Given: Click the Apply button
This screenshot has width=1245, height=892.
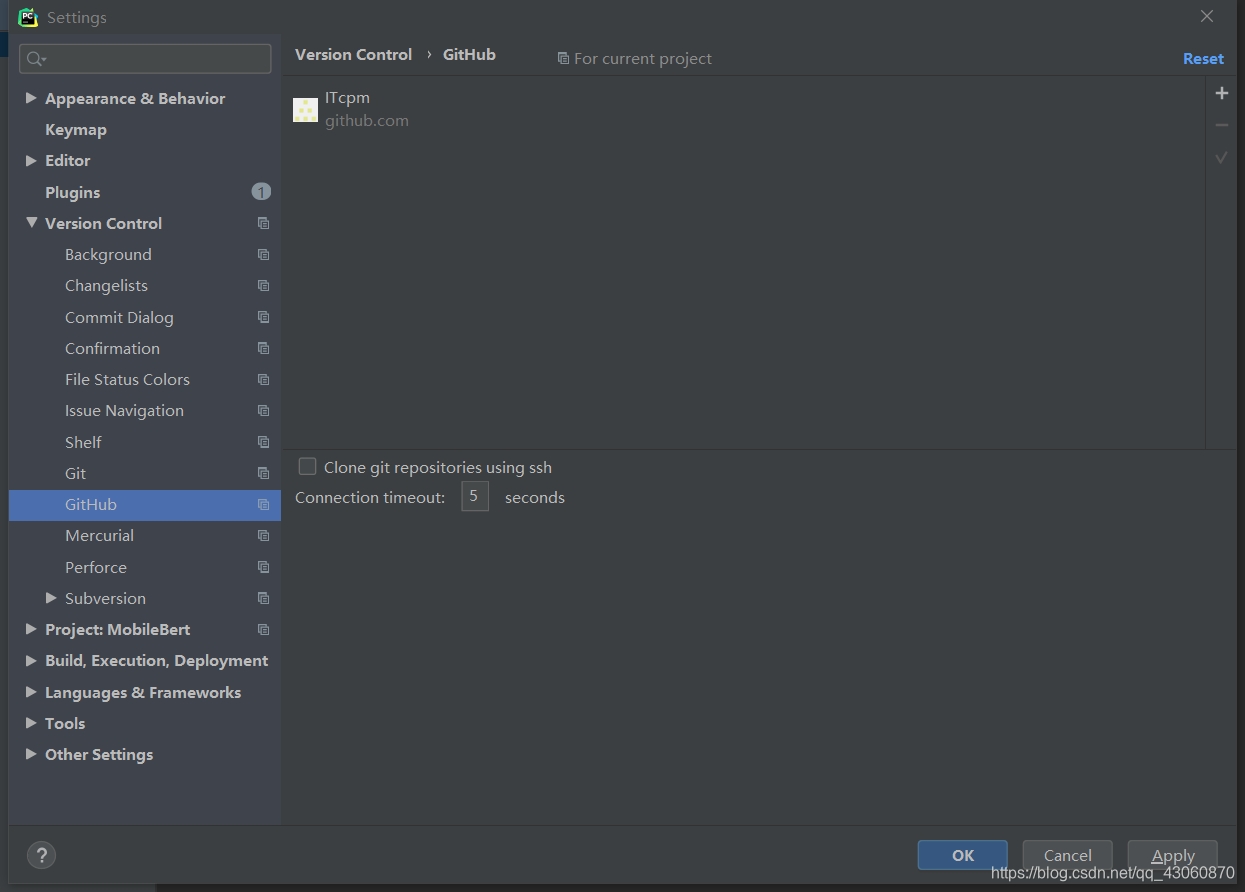Looking at the screenshot, I should click(1172, 855).
